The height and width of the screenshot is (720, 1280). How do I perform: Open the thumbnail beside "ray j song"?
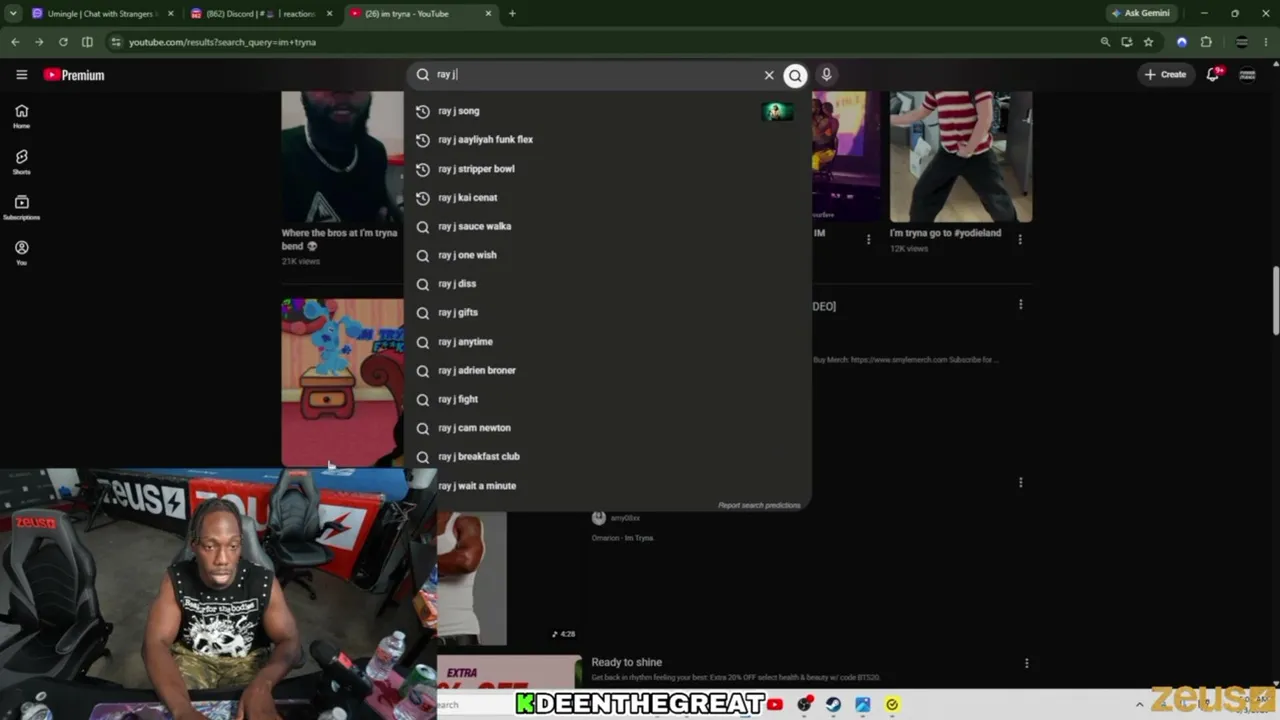coord(777,111)
